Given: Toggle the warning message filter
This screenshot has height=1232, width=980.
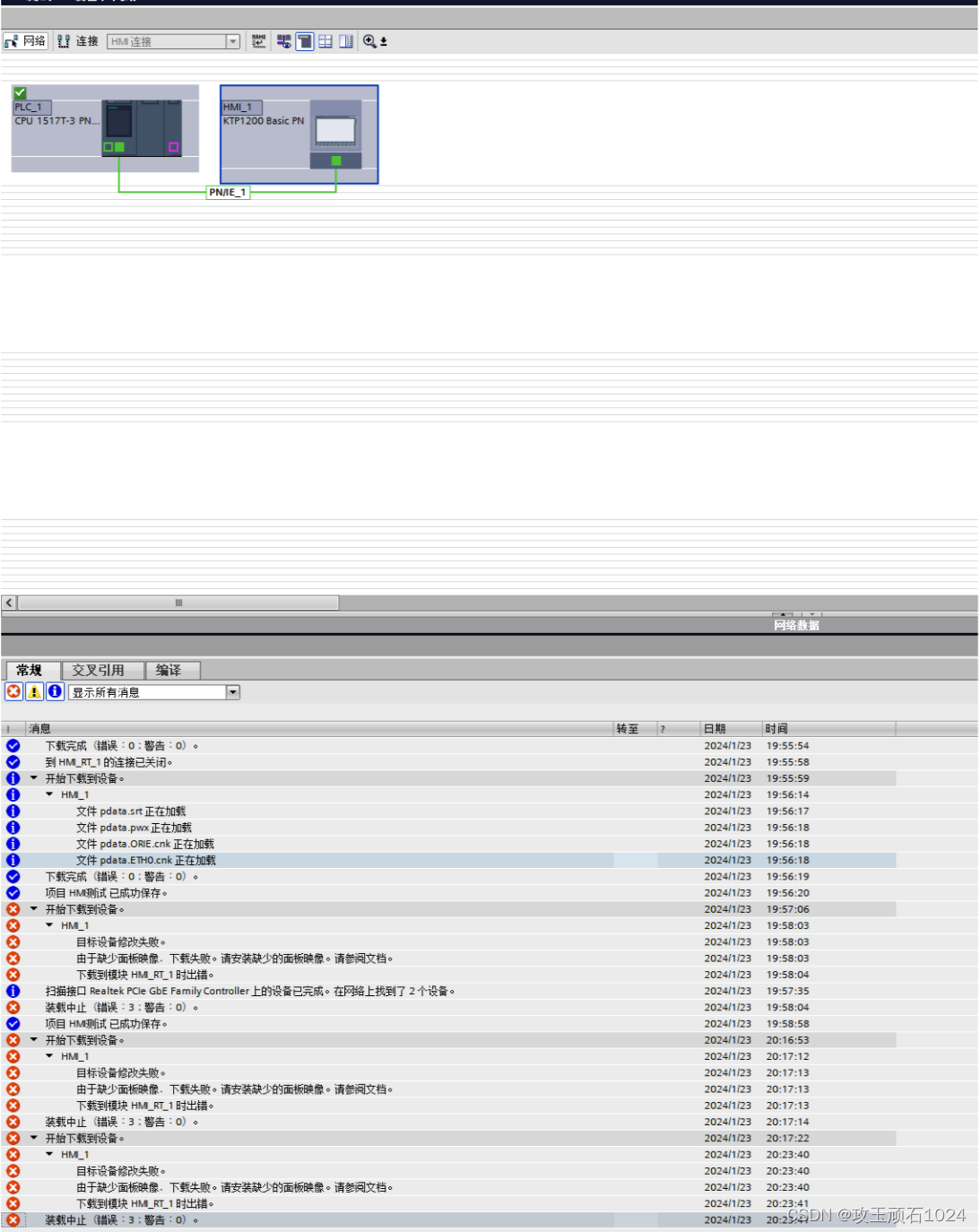Looking at the screenshot, I should pyautogui.click(x=34, y=691).
